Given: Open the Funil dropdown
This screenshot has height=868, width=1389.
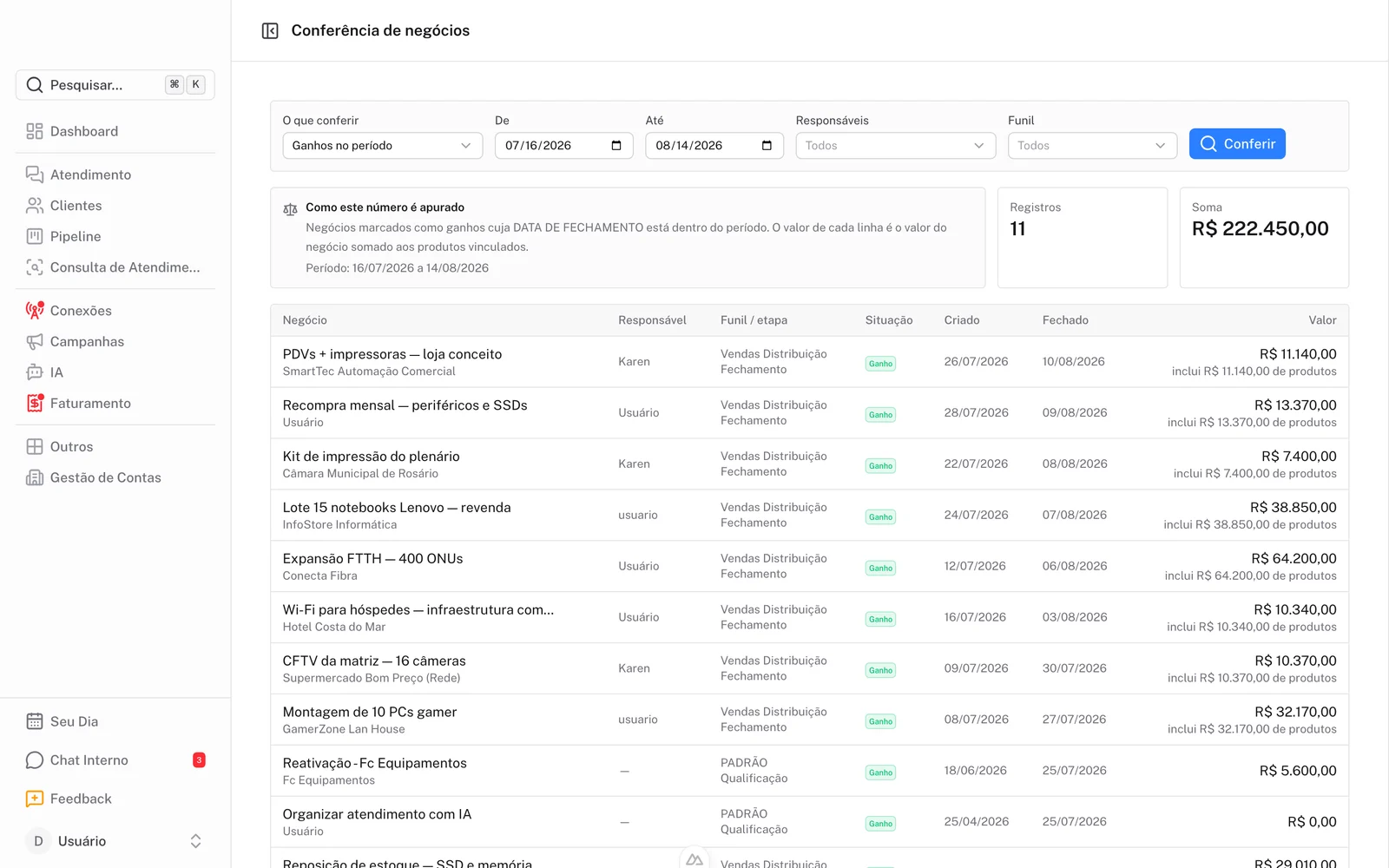Looking at the screenshot, I should (1092, 146).
